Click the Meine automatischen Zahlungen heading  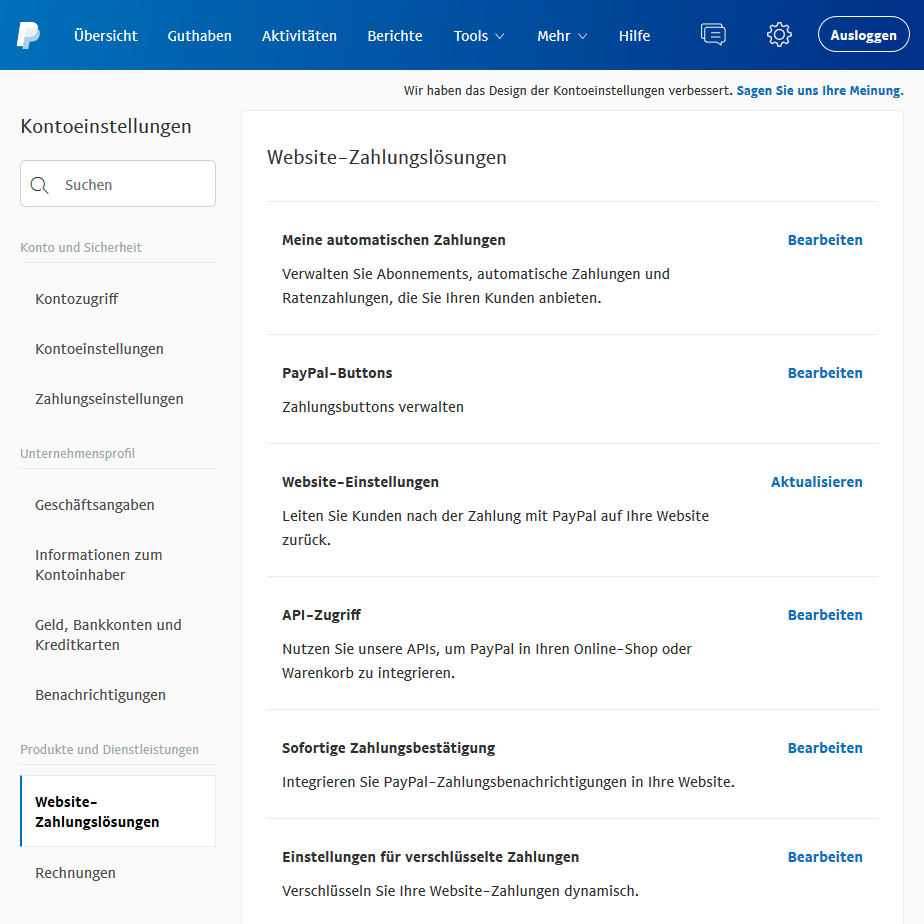(x=394, y=240)
